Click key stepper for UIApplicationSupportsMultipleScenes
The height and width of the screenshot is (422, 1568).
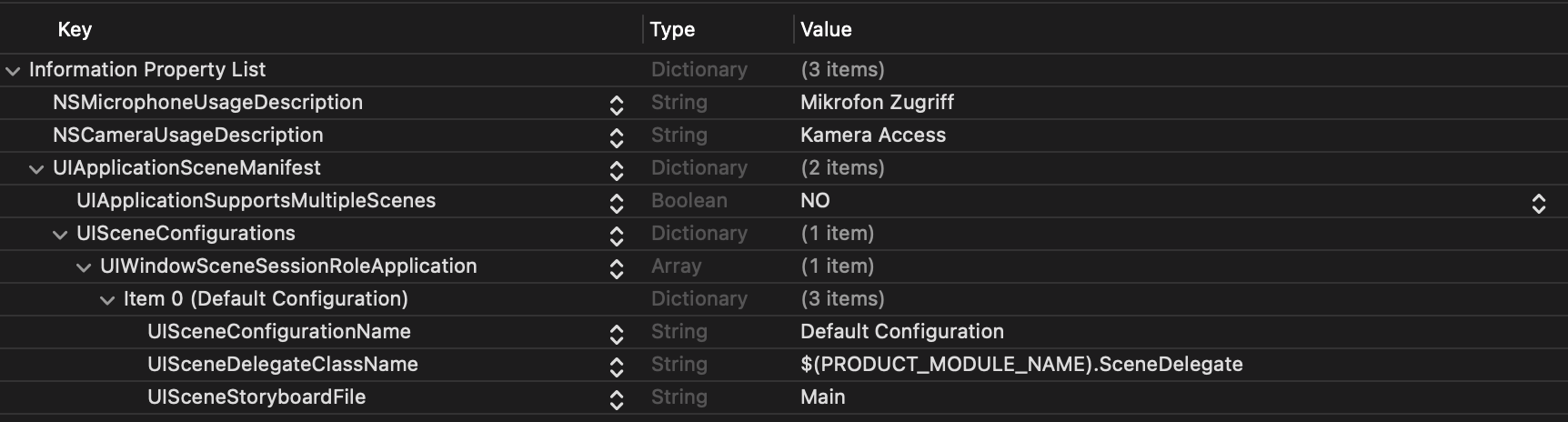[616, 203]
